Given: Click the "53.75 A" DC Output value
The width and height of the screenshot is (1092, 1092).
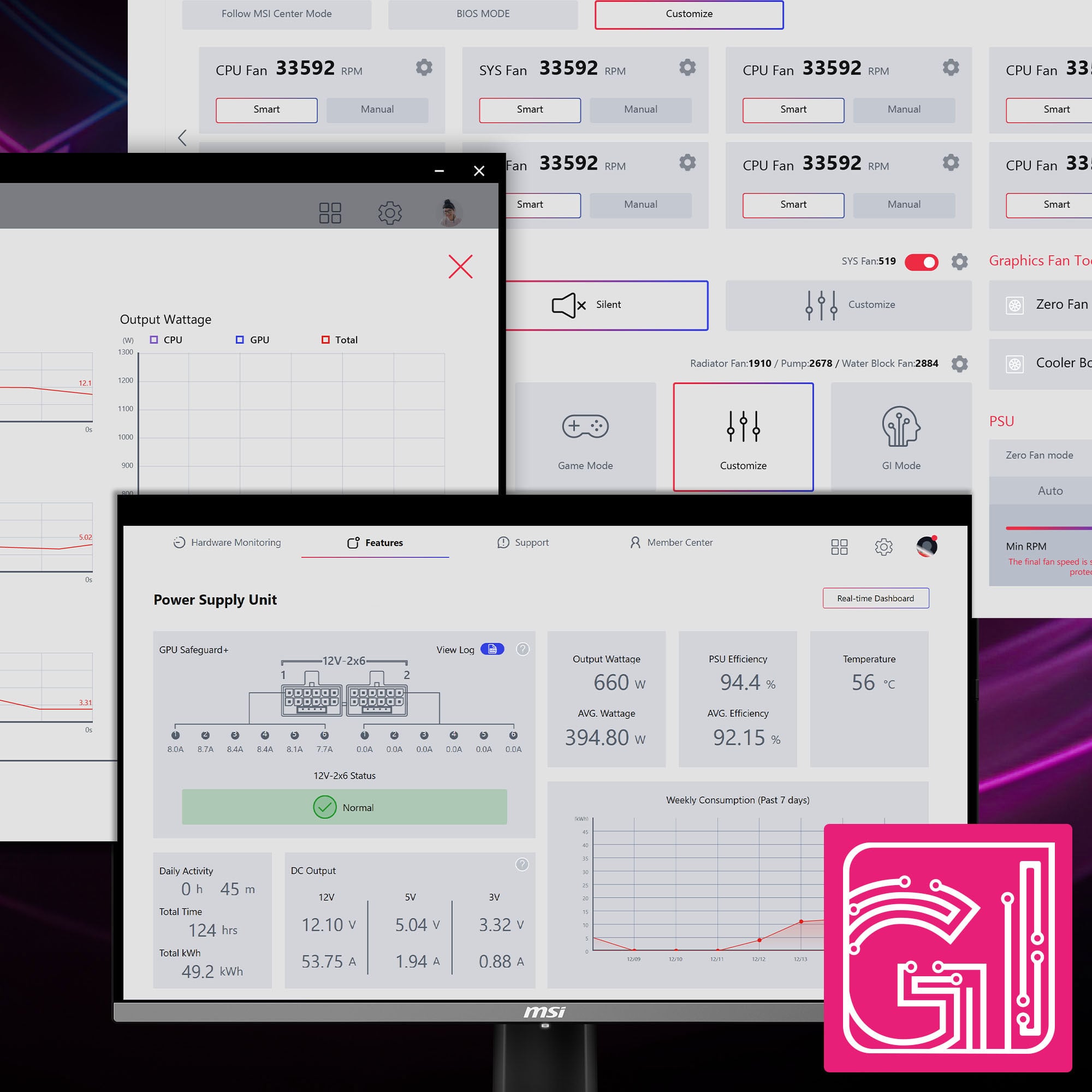Looking at the screenshot, I should 328,962.
